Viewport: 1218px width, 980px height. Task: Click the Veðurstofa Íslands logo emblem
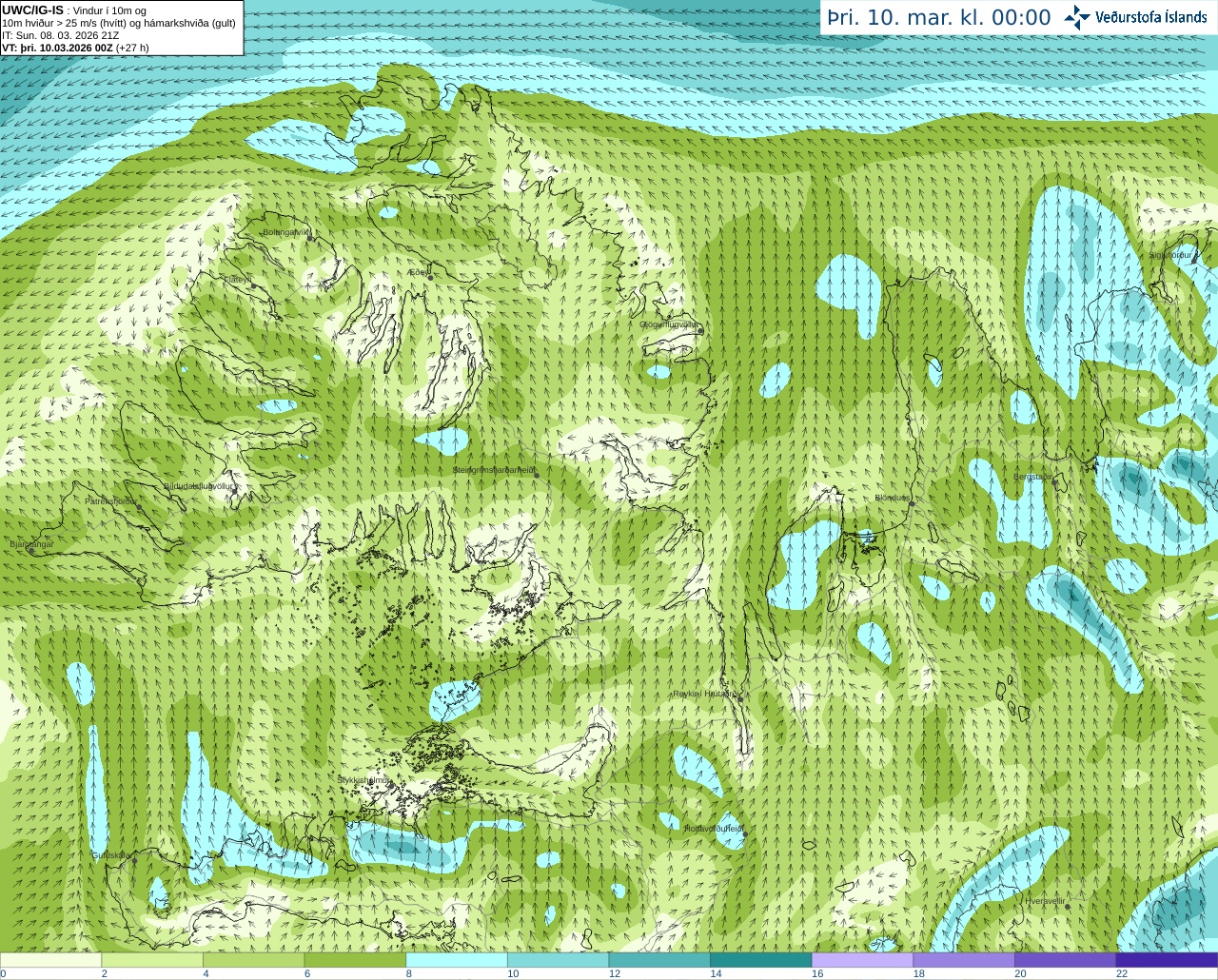click(1077, 17)
